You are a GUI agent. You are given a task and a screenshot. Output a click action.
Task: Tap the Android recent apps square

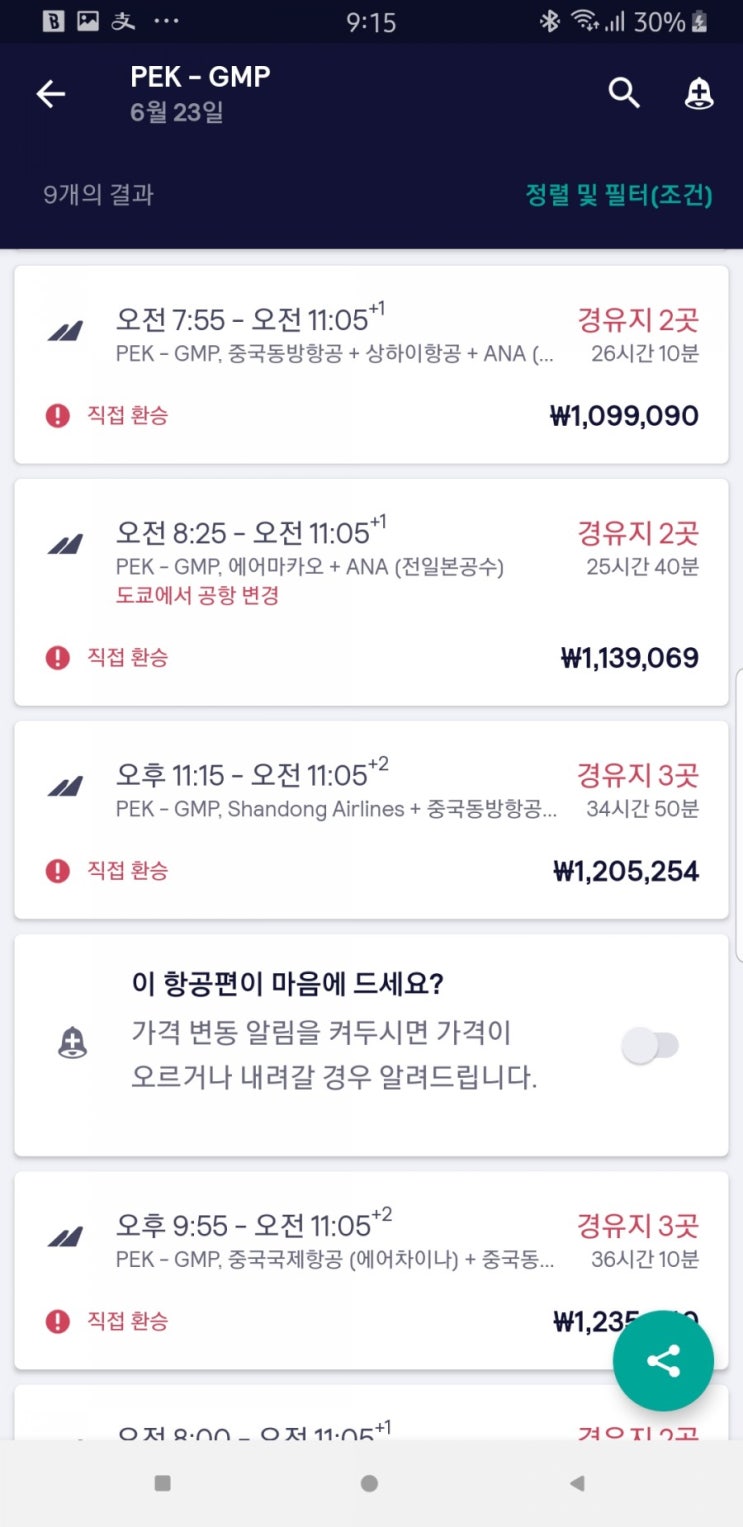coord(162,1483)
